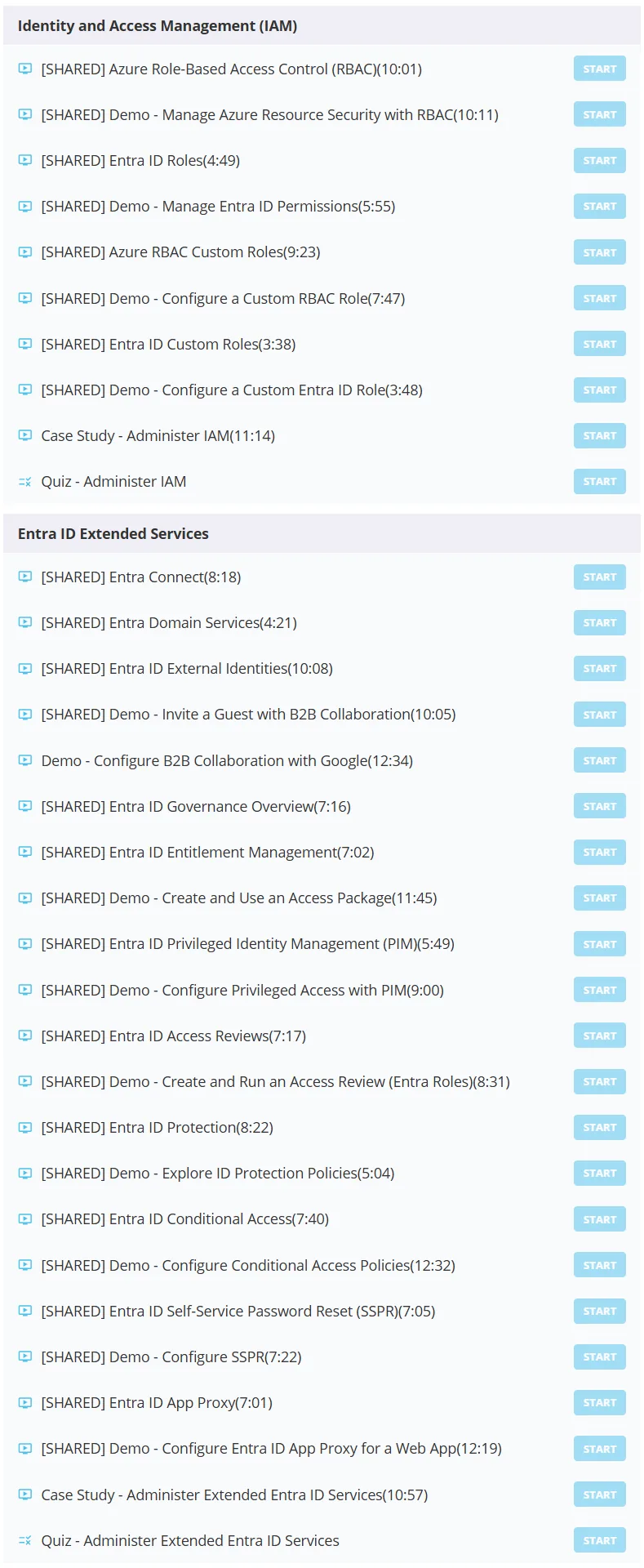
Task: Open lesson title Entra ID Access Reviews(7:17)
Action: [174, 1036]
